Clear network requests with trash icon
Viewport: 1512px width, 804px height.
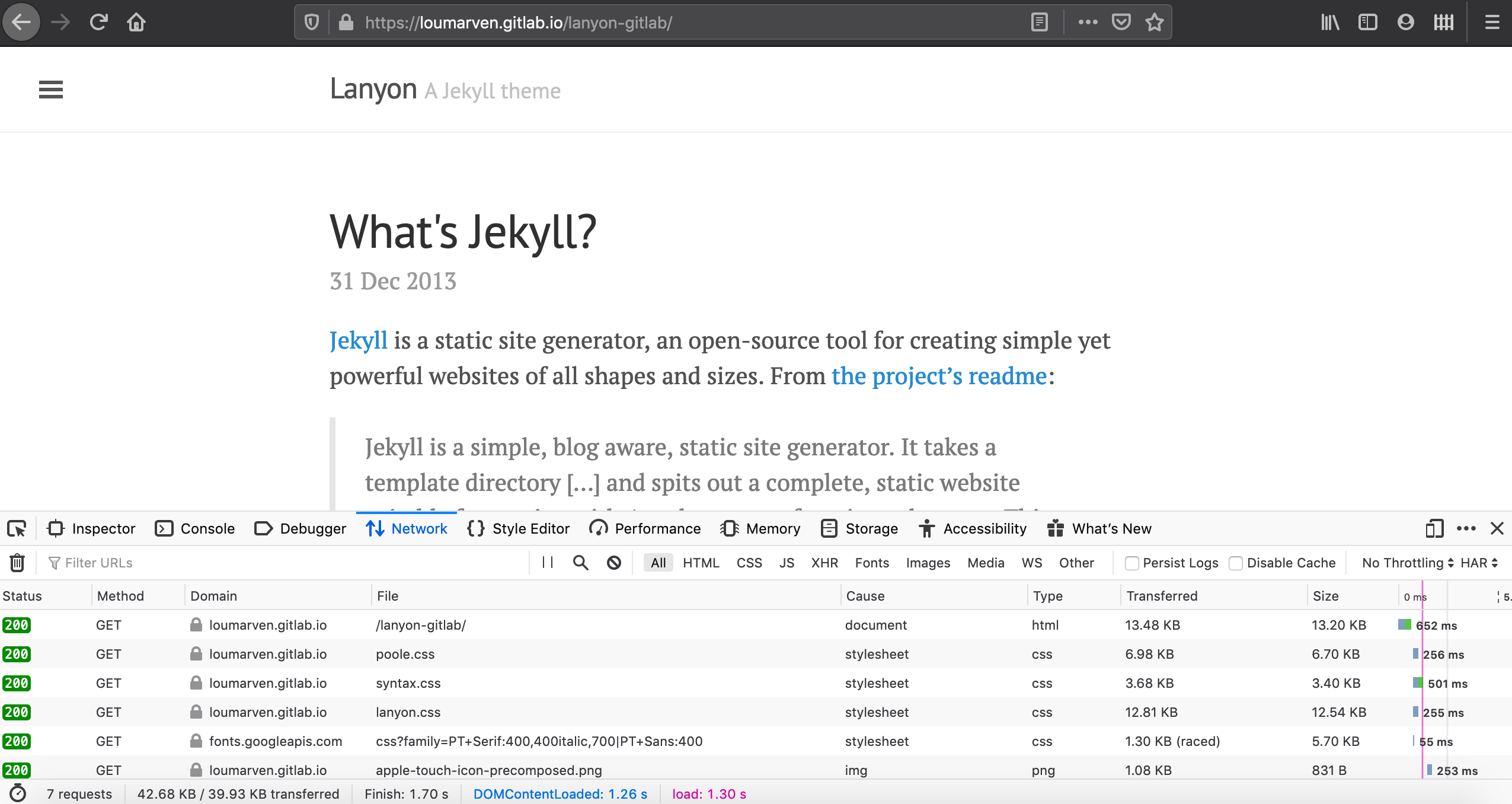click(x=17, y=563)
